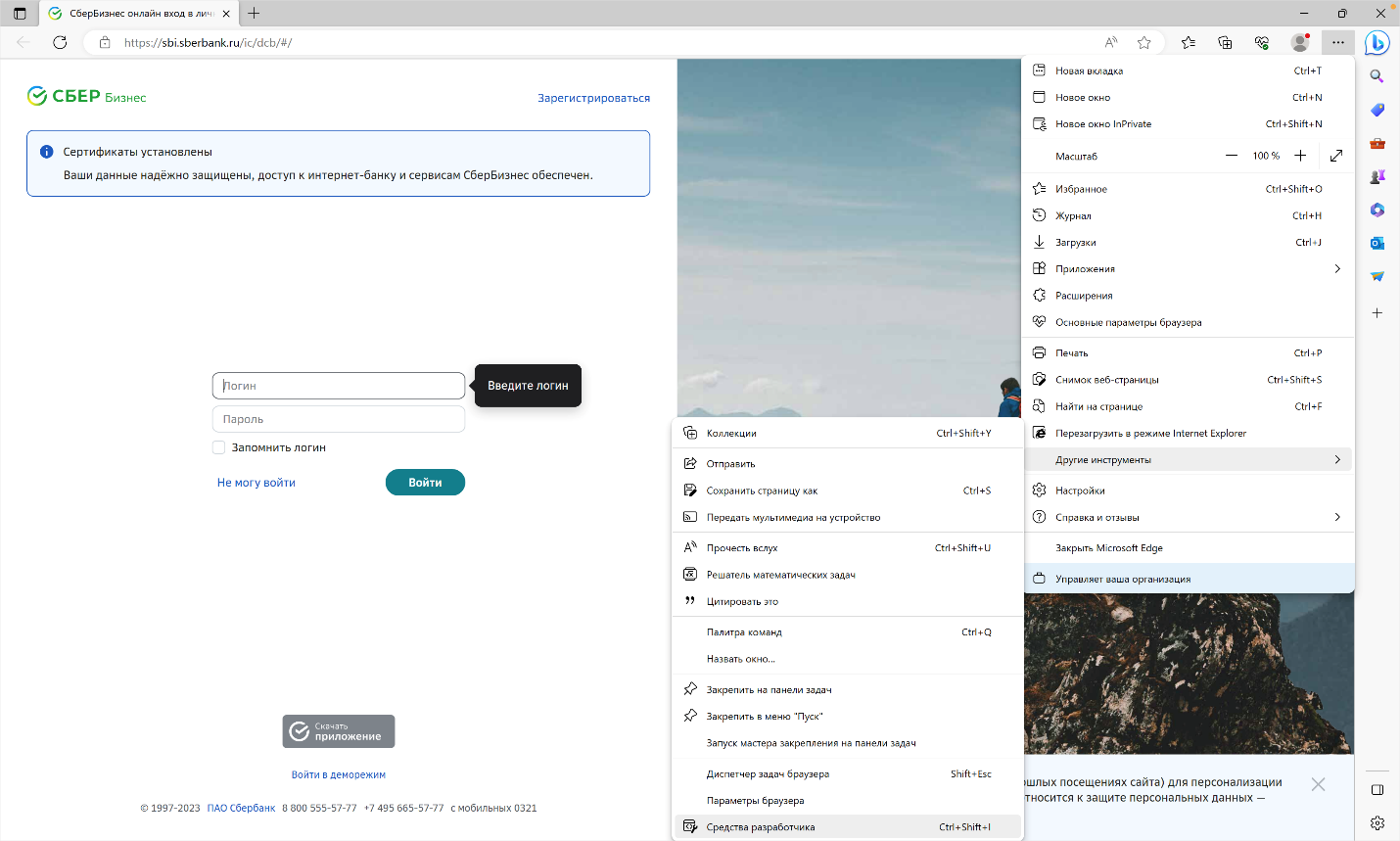
Task: Add page to favorites star icon
Action: (1144, 42)
